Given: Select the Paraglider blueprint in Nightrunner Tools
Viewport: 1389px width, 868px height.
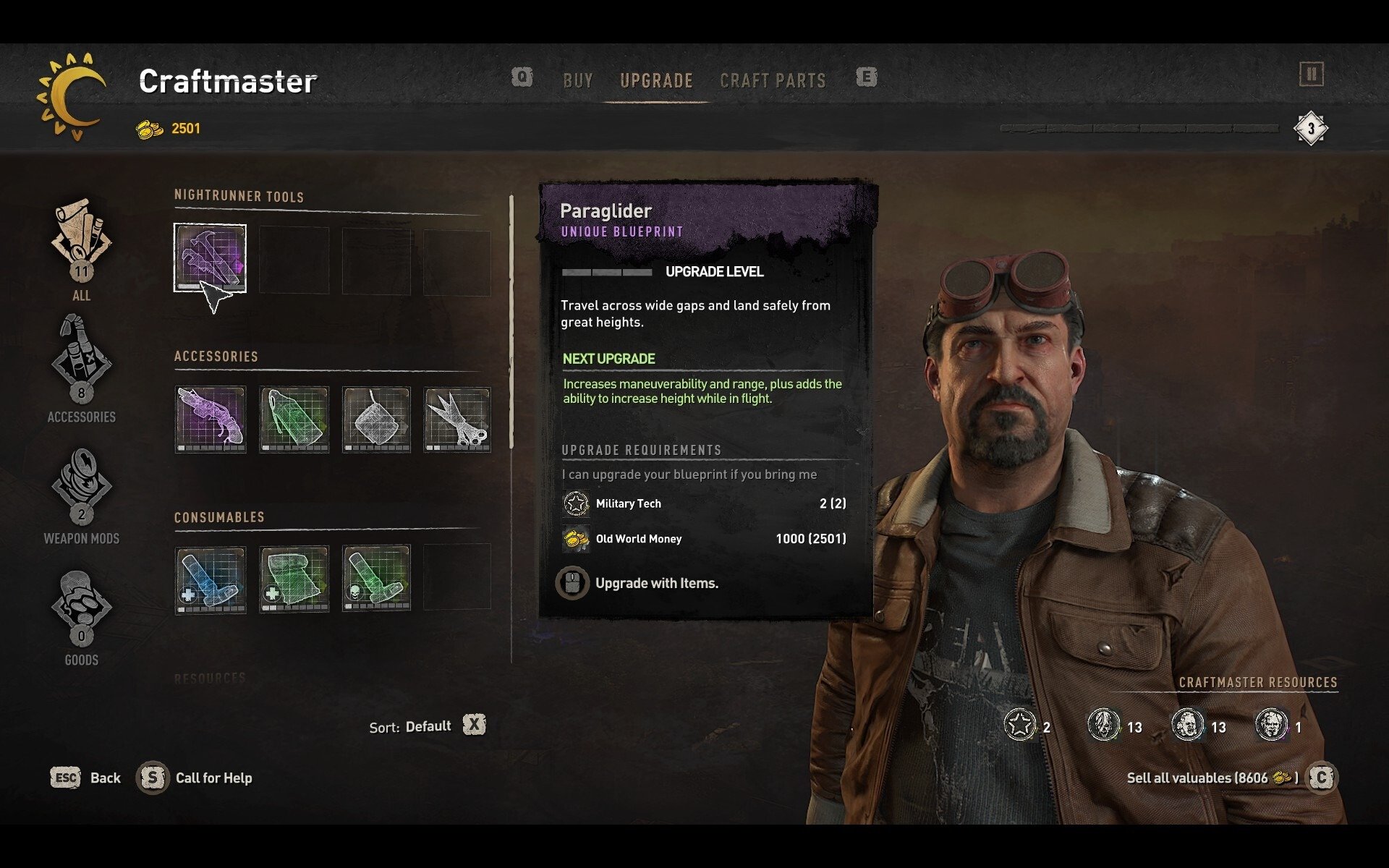Looking at the screenshot, I should 211,258.
